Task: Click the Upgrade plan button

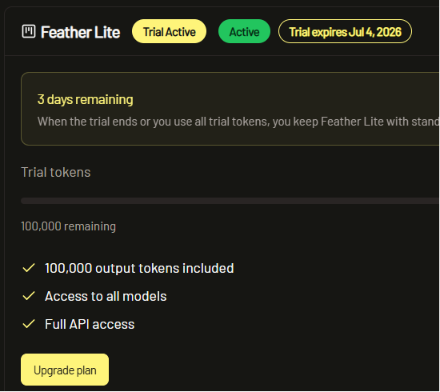Action: point(65,370)
